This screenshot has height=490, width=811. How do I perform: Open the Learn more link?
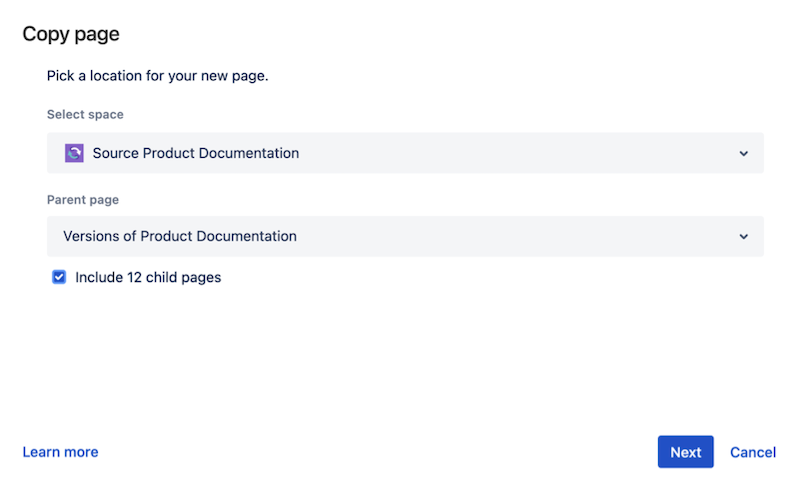click(x=60, y=452)
